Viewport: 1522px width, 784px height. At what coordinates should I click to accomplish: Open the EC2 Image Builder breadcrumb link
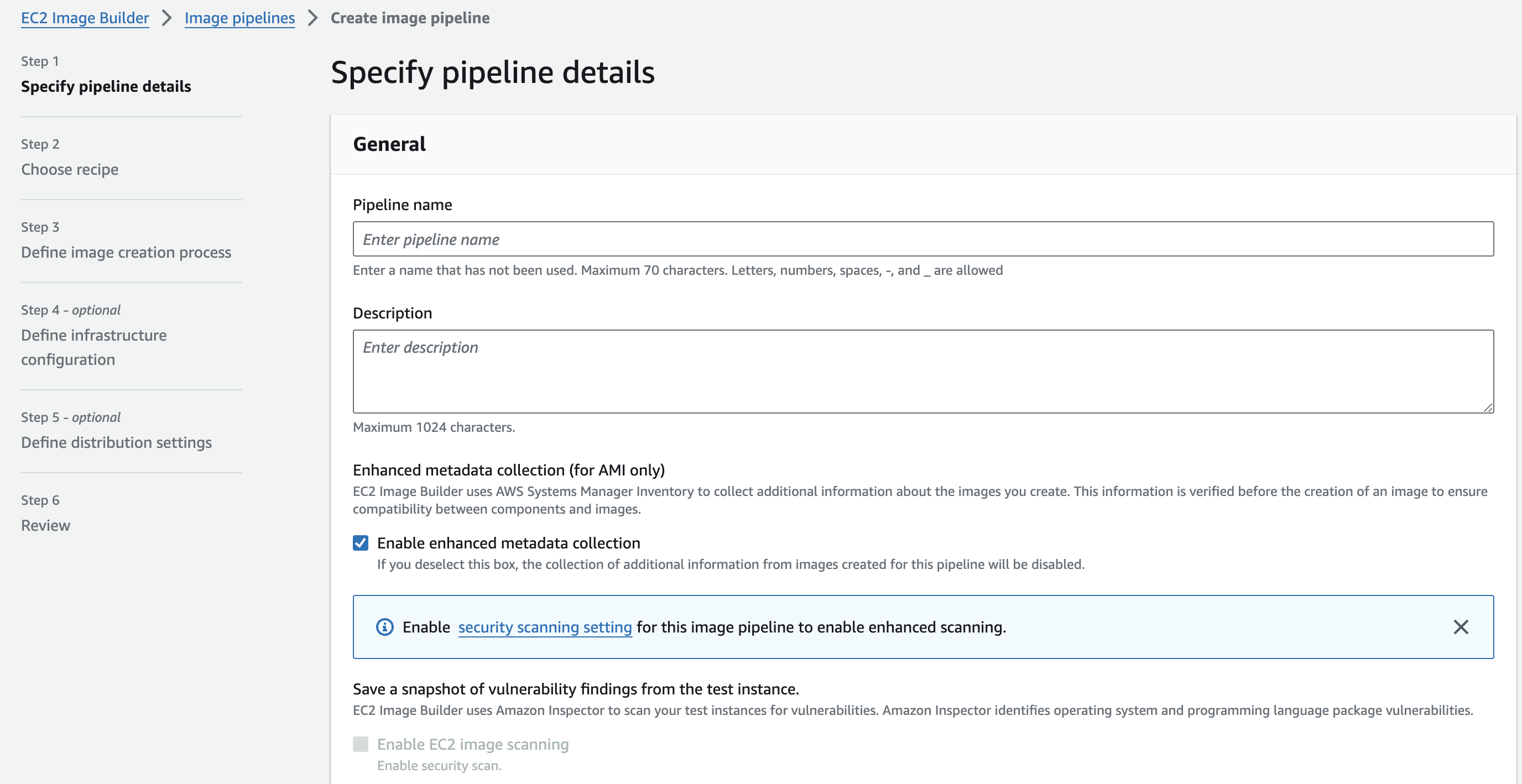85,18
